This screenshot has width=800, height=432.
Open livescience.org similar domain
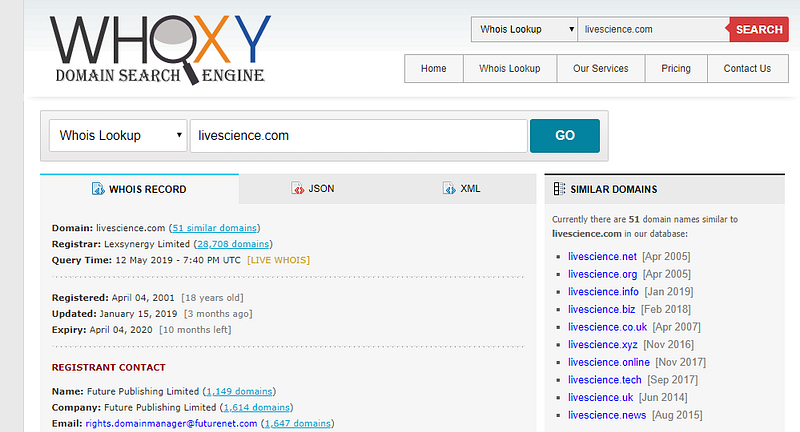click(603, 274)
